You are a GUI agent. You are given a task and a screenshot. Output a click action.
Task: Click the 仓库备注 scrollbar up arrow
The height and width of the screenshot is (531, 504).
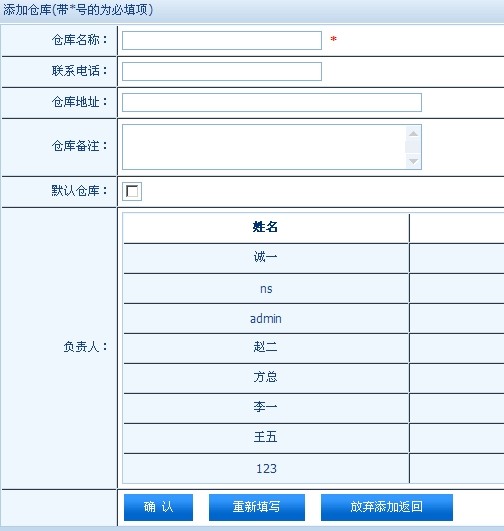coord(413,133)
